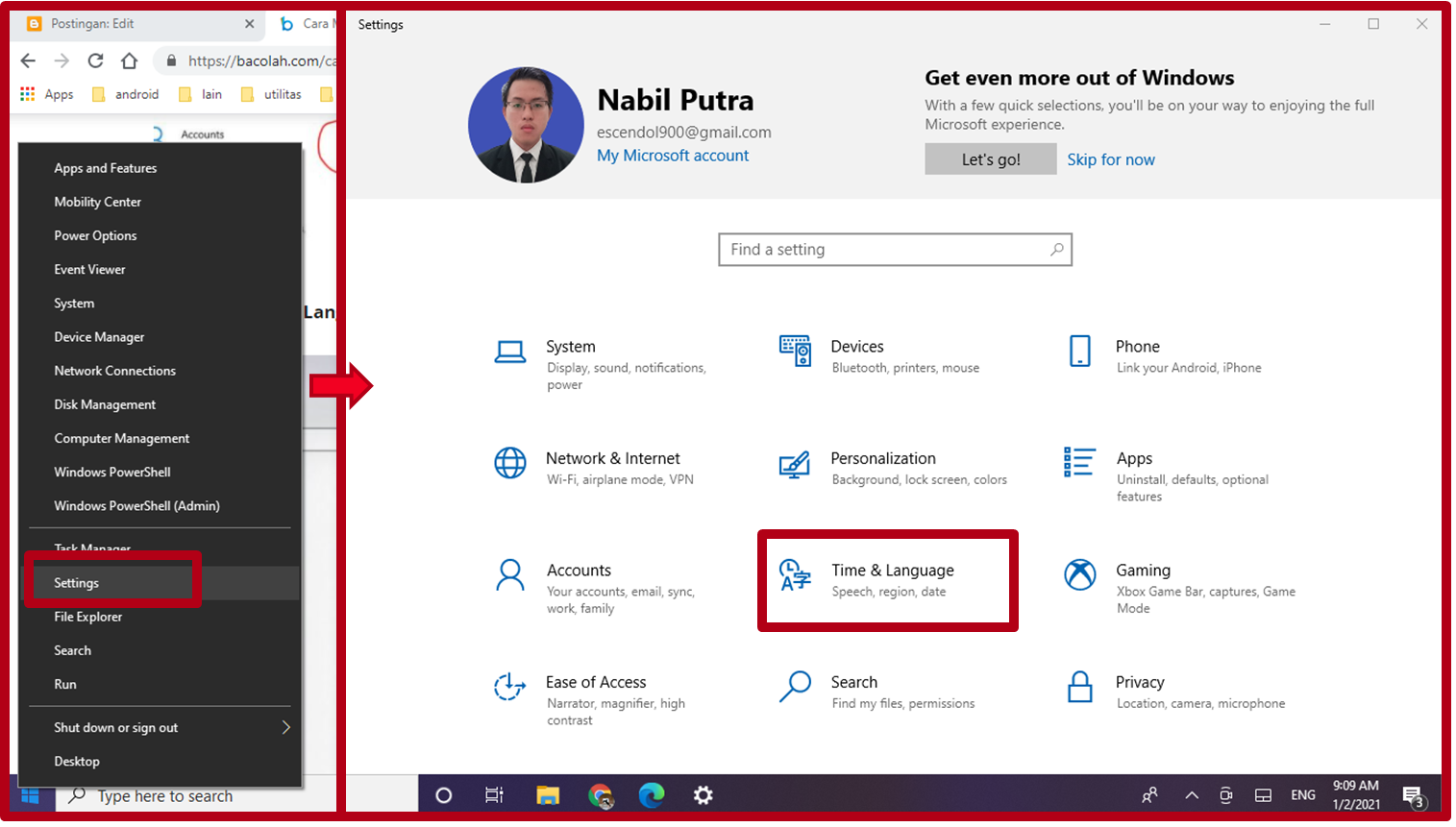Viewport: 1456px width, 827px height.
Task: Click the Find a setting search box
Action: click(894, 249)
